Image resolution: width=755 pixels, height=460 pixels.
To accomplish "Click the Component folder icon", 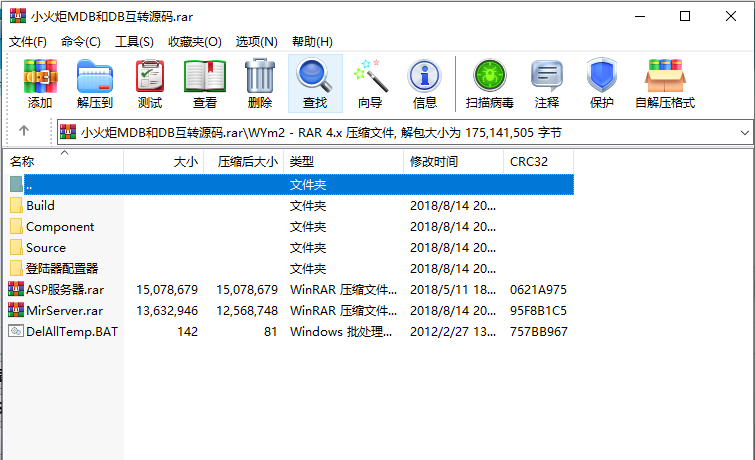I will coord(16,226).
